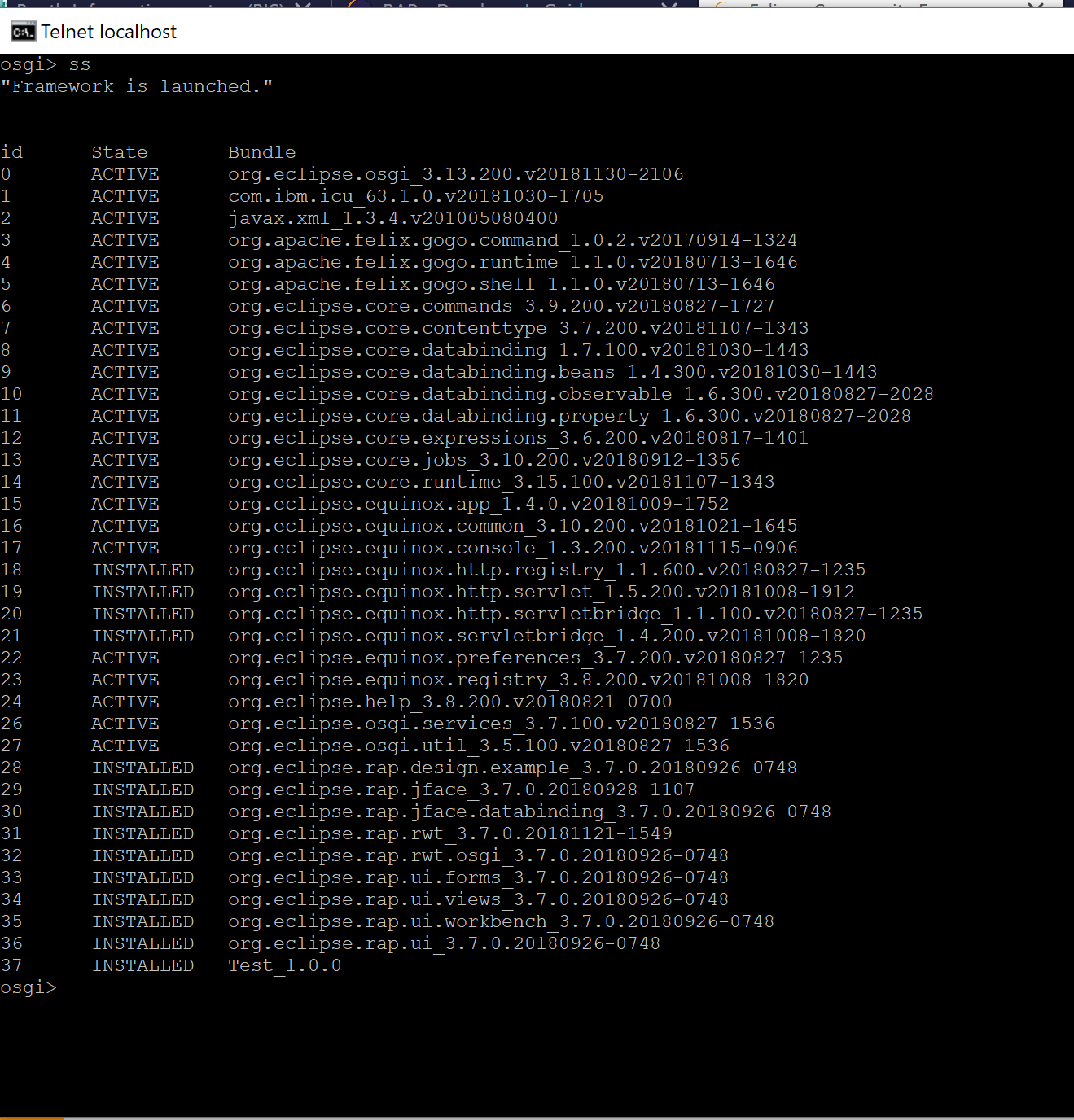Click org.eclipse.equinox.http.servlet_1.5.200 bundle entry
The height and width of the screenshot is (1120, 1074).
[x=541, y=592]
